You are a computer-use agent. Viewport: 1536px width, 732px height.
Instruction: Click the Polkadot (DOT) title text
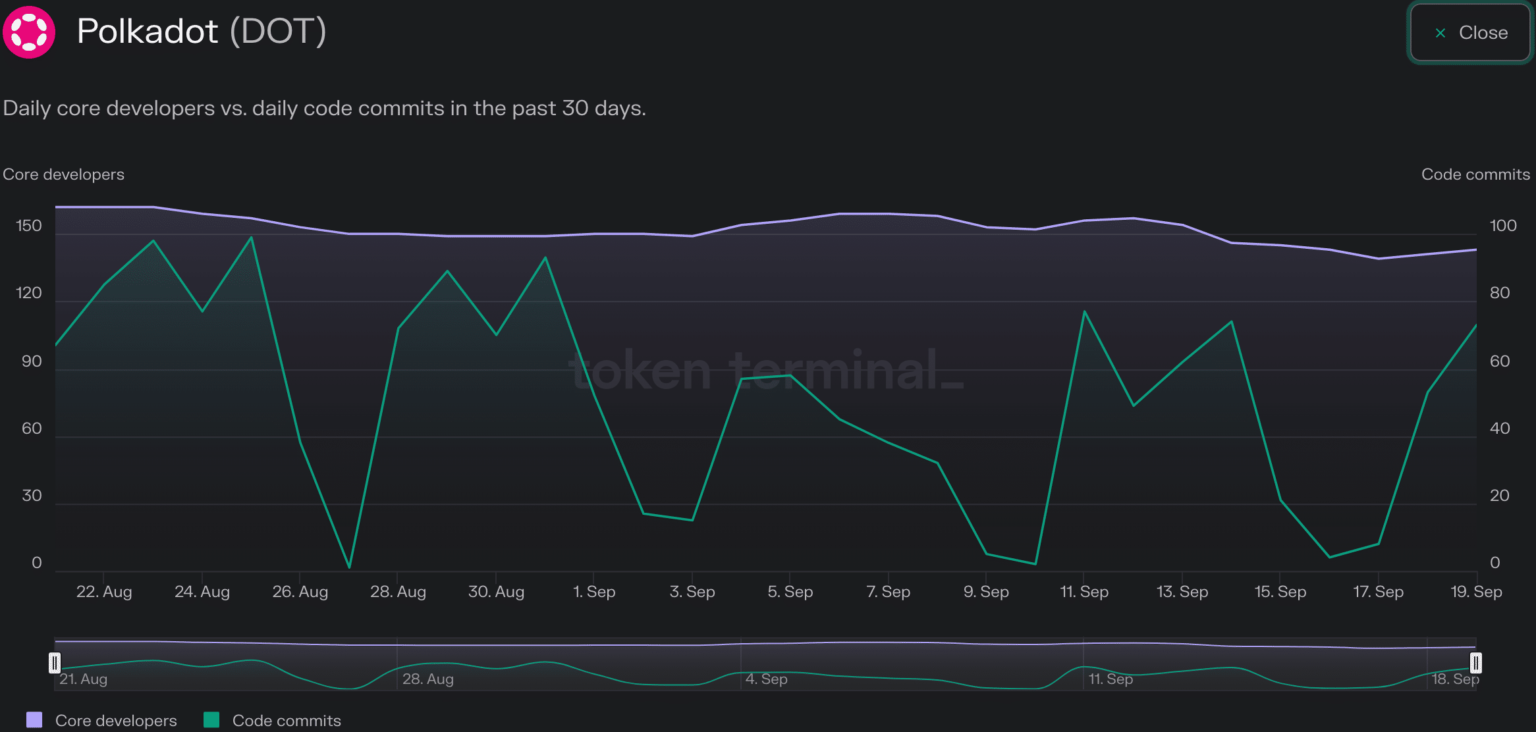[x=201, y=32]
